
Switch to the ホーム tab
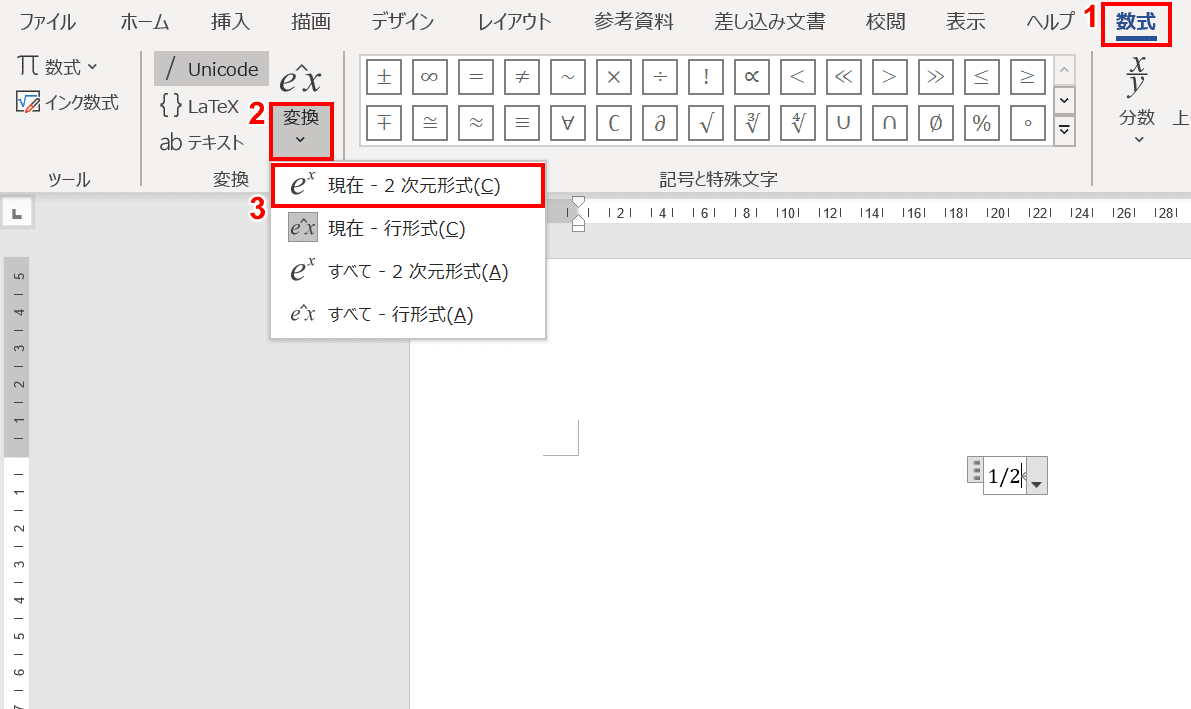pos(144,21)
